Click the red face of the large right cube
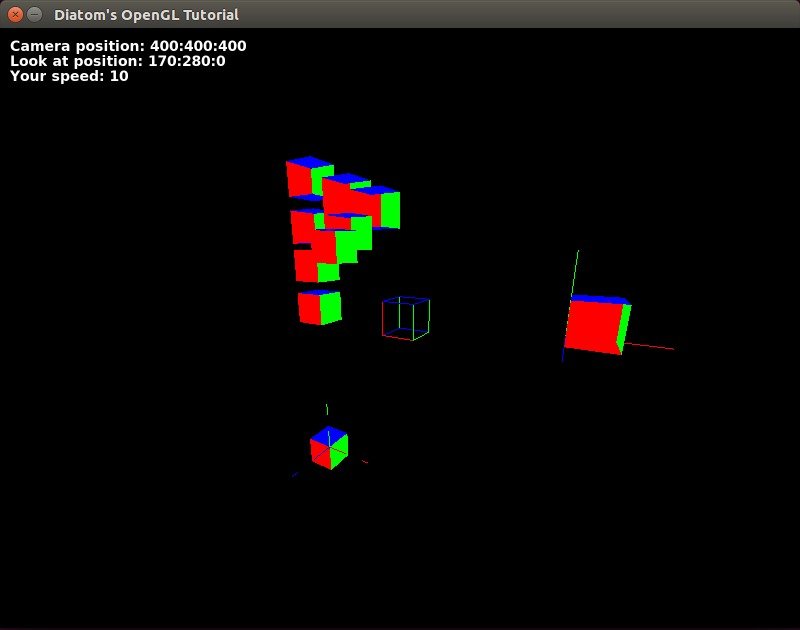This screenshot has height=630, width=800. tap(592, 328)
